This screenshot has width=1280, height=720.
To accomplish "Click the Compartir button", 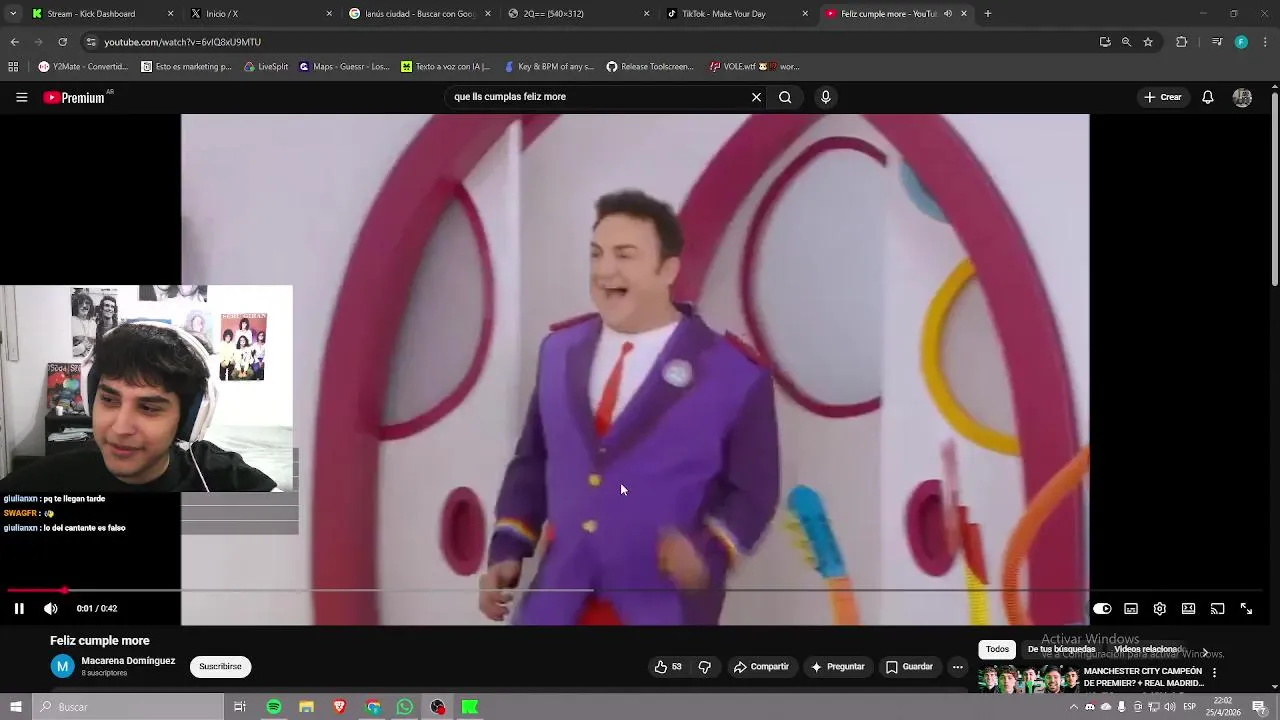I will coord(761,667).
